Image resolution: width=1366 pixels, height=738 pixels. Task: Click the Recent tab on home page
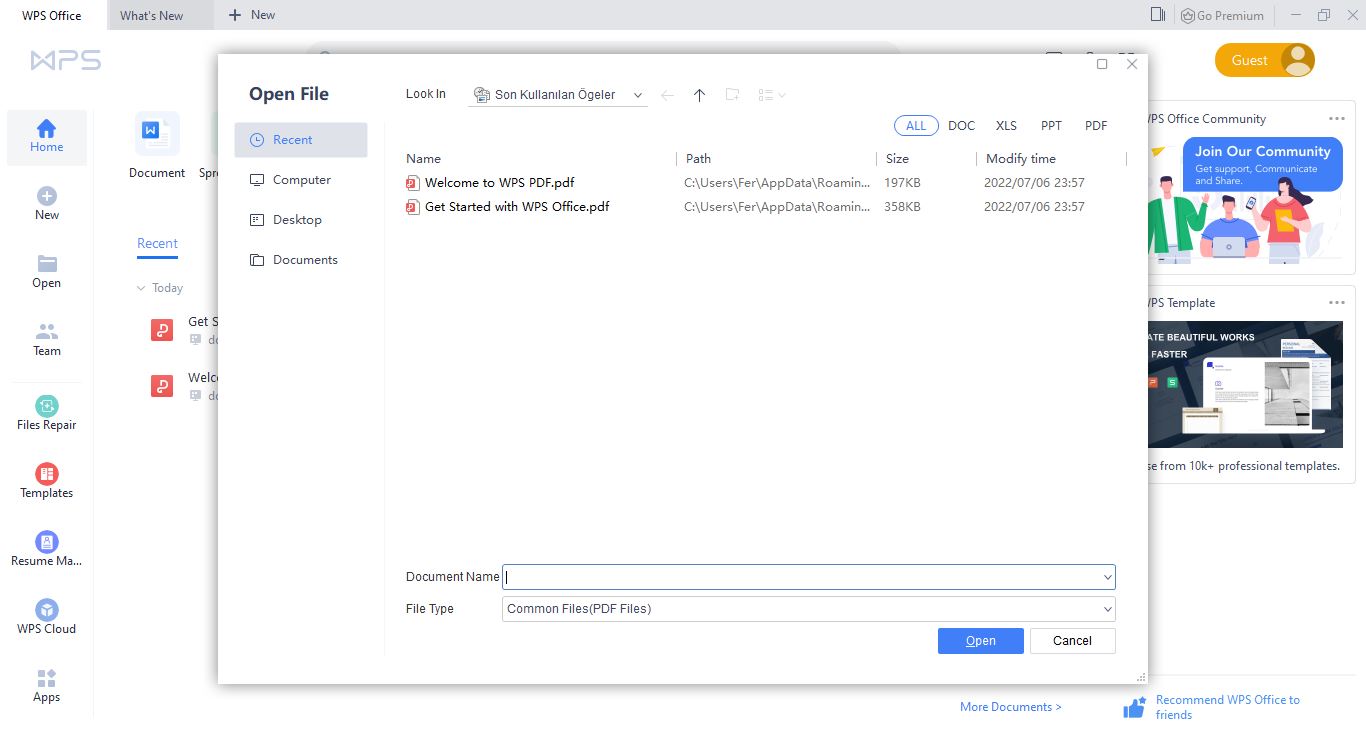pyautogui.click(x=157, y=244)
